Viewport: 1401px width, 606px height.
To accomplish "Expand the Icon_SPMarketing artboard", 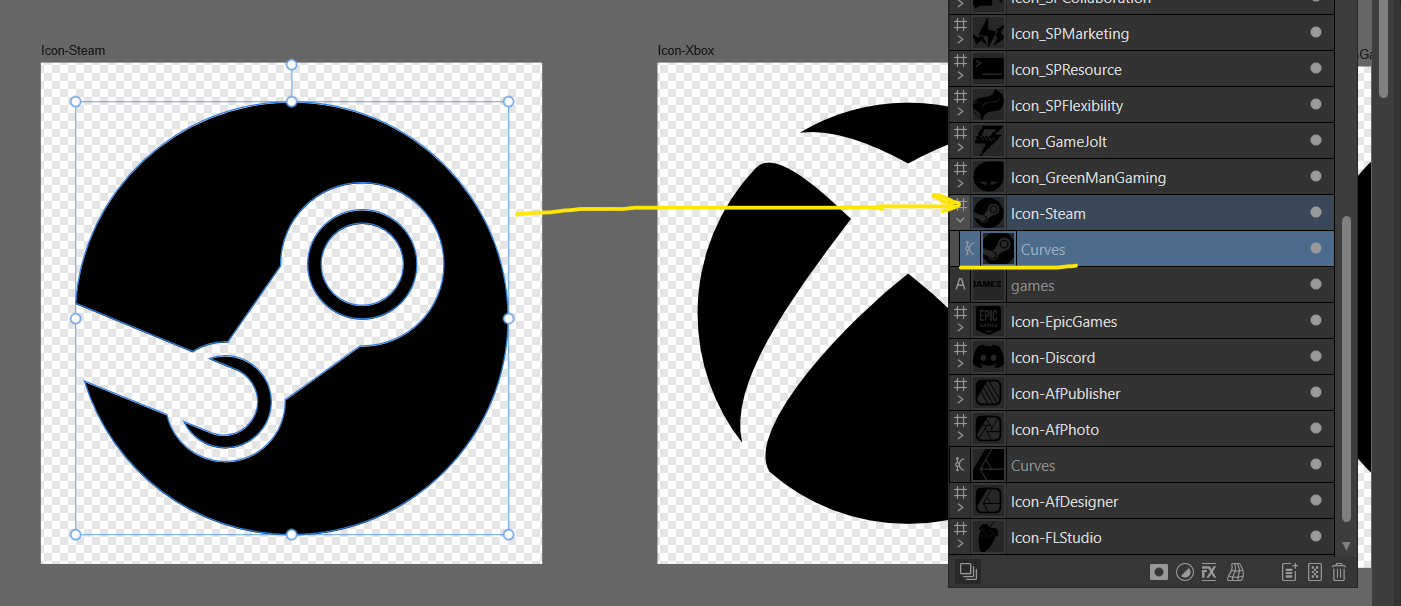I will coord(960,41).
